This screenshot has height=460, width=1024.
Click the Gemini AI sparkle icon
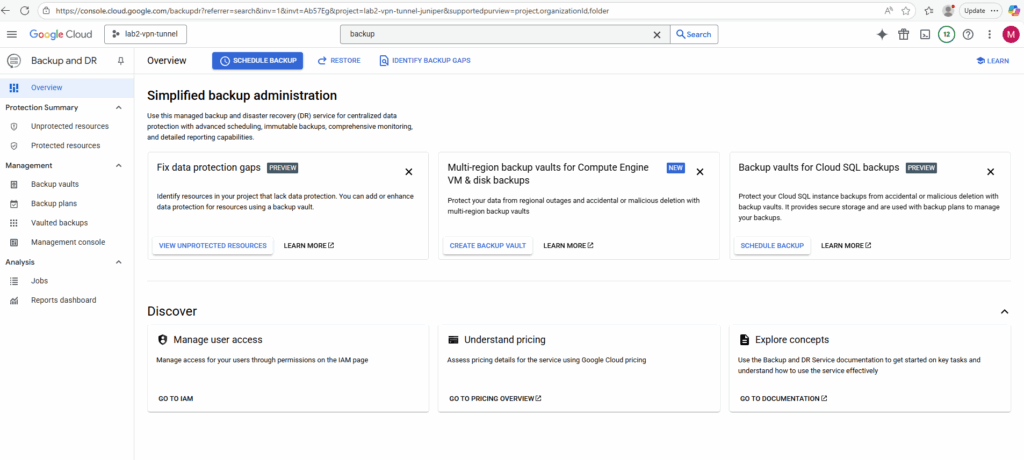(x=882, y=34)
